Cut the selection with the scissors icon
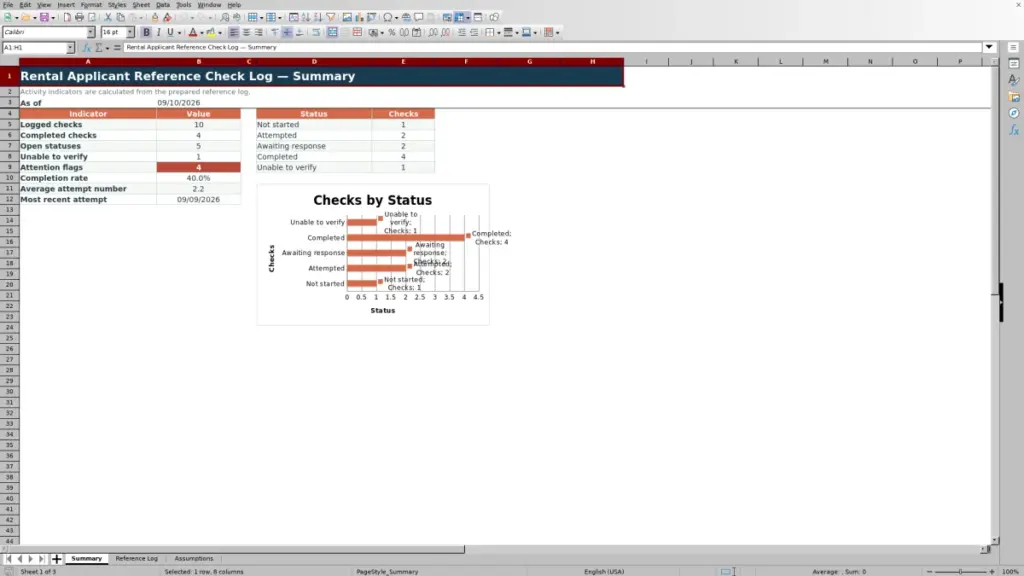The width and height of the screenshot is (1024, 576). click(108, 17)
